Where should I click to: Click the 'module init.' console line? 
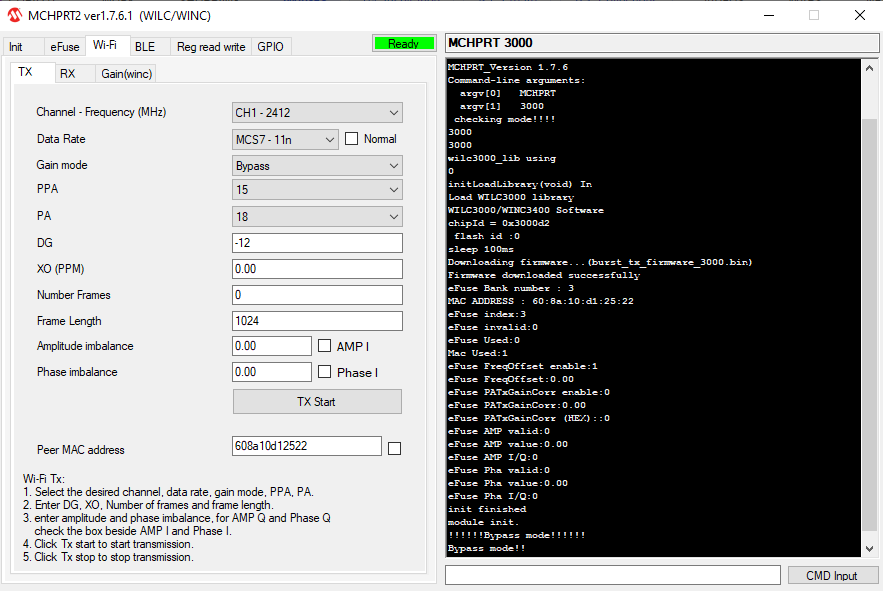coord(483,522)
